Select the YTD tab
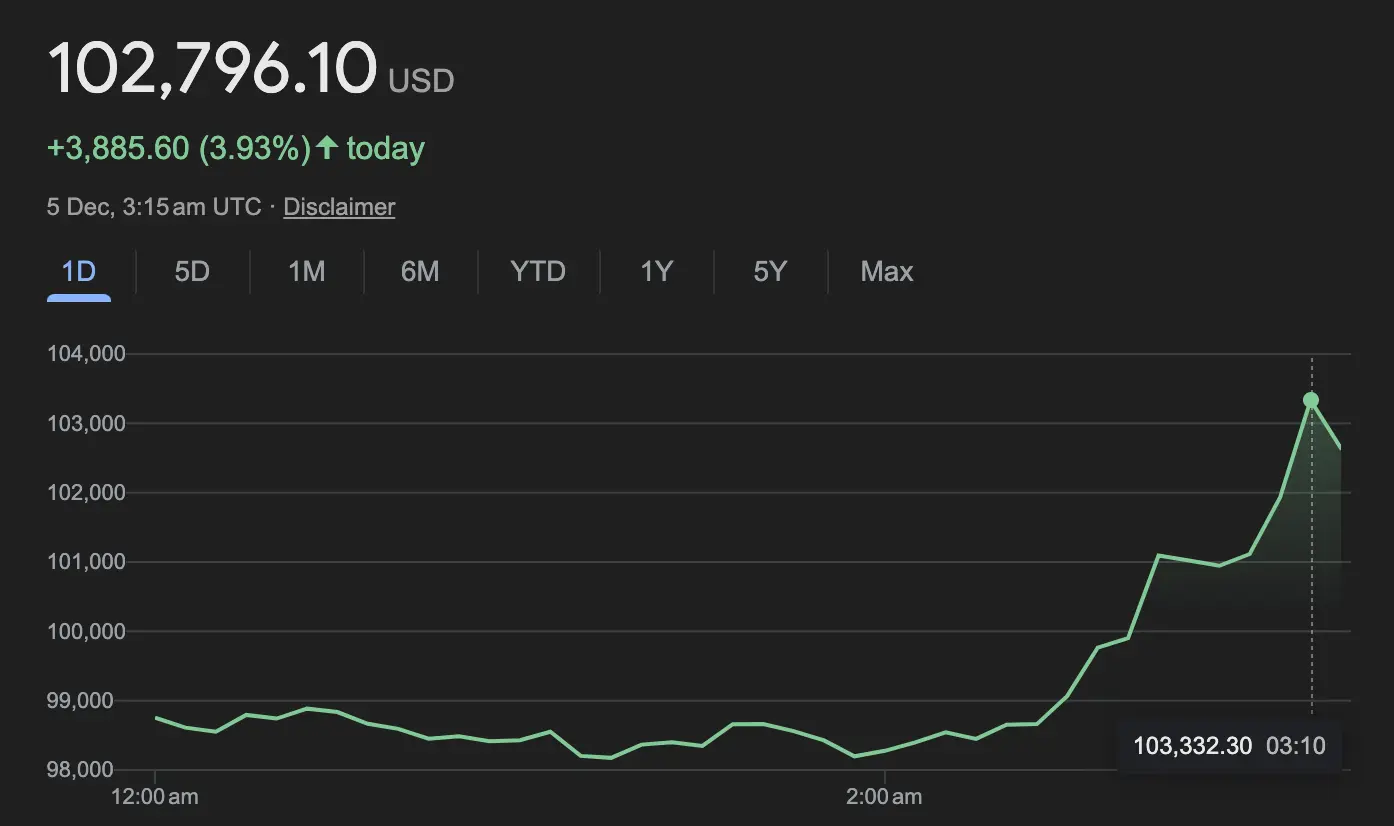 (538, 271)
